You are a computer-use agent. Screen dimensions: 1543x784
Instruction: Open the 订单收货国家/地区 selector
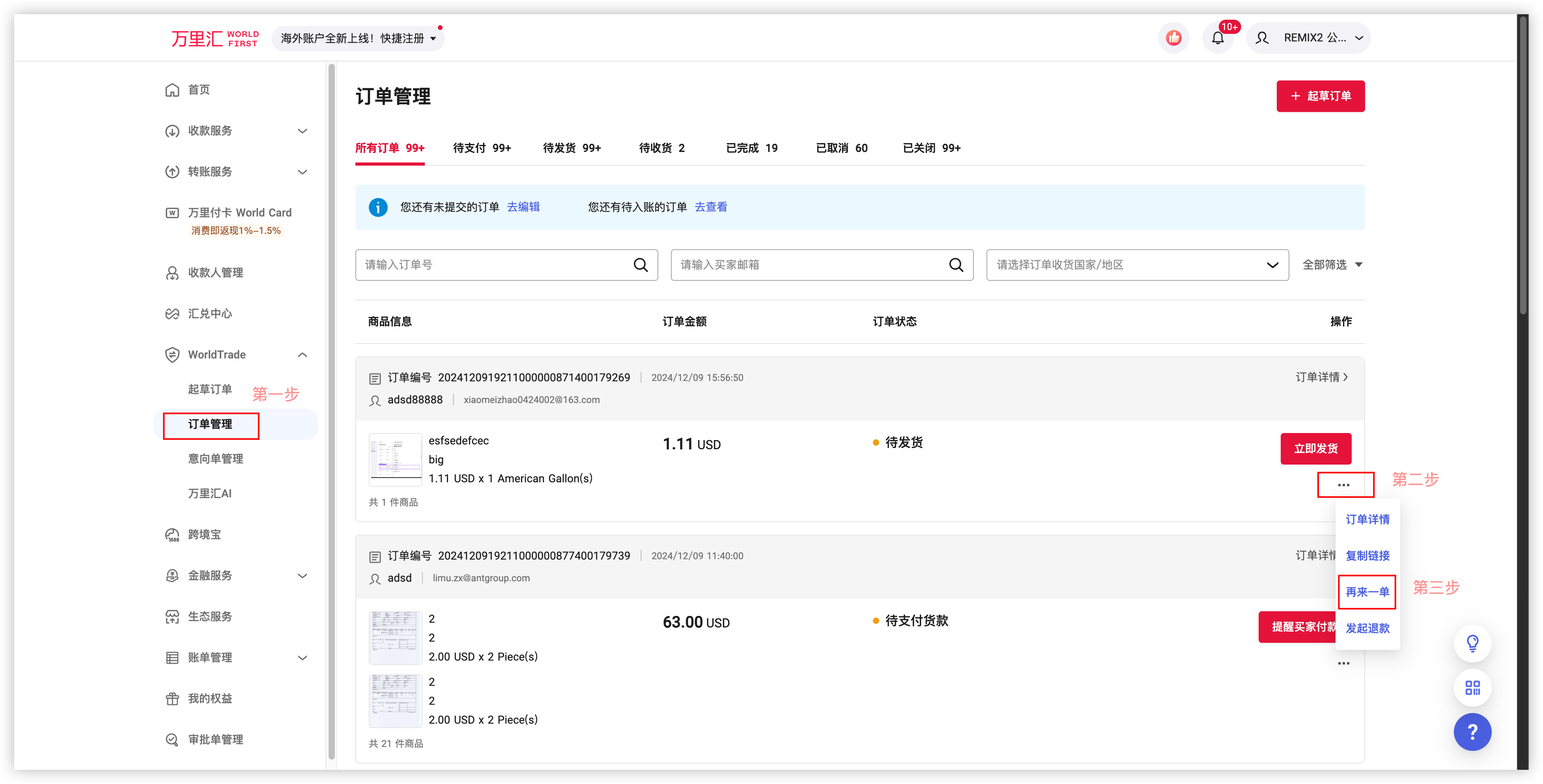pyautogui.click(x=1136, y=264)
